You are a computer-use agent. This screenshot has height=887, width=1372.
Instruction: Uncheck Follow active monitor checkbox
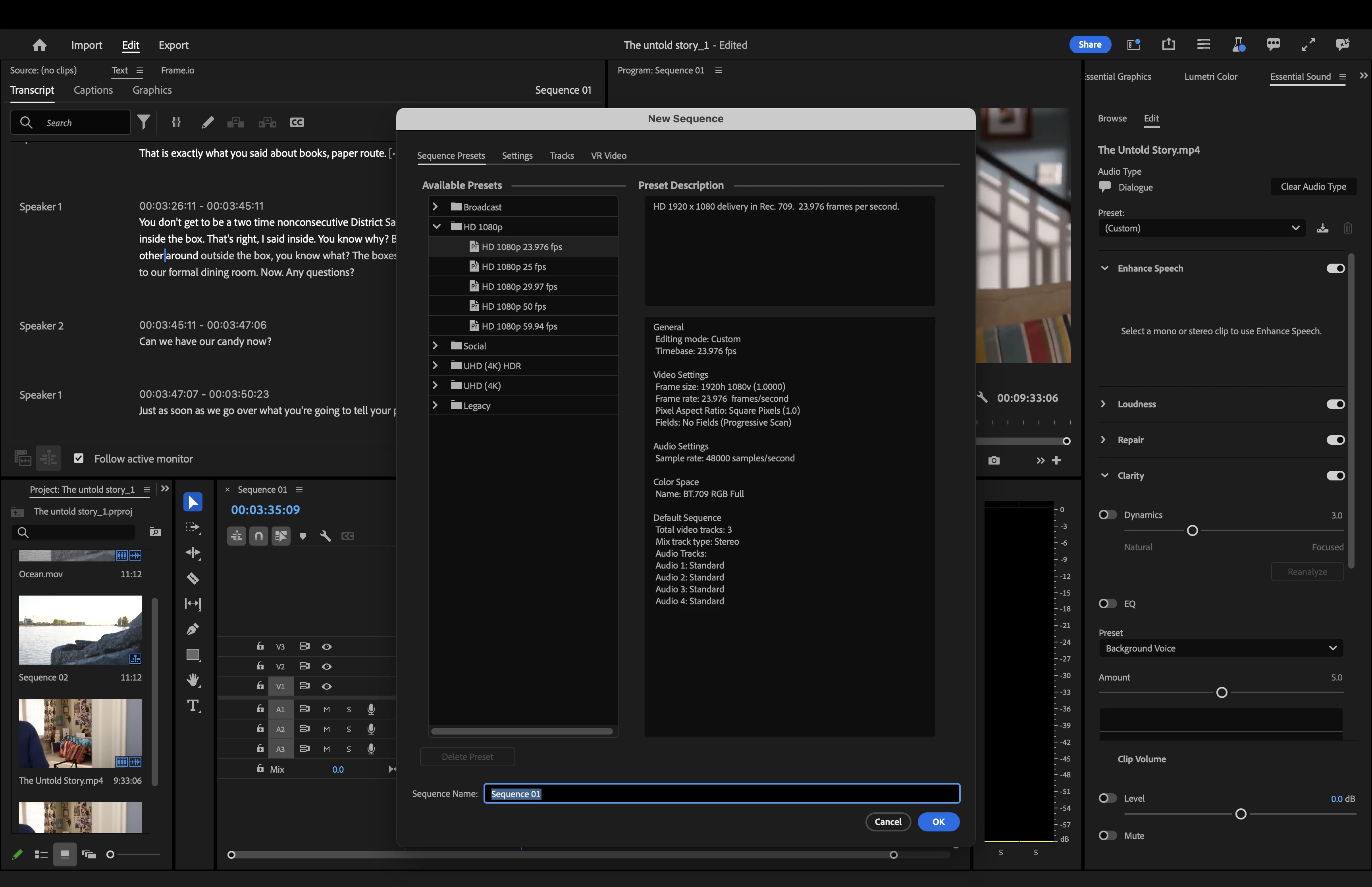(79, 459)
